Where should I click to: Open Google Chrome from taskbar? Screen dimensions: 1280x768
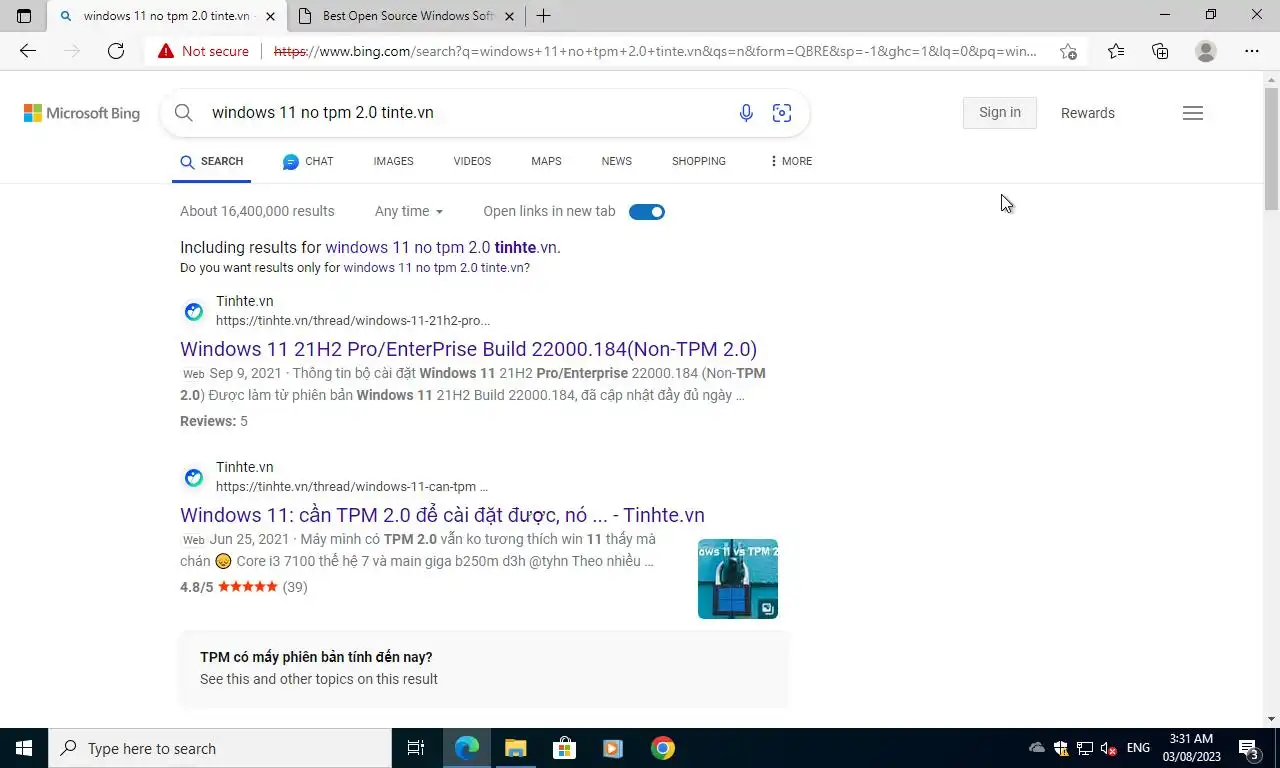(662, 748)
